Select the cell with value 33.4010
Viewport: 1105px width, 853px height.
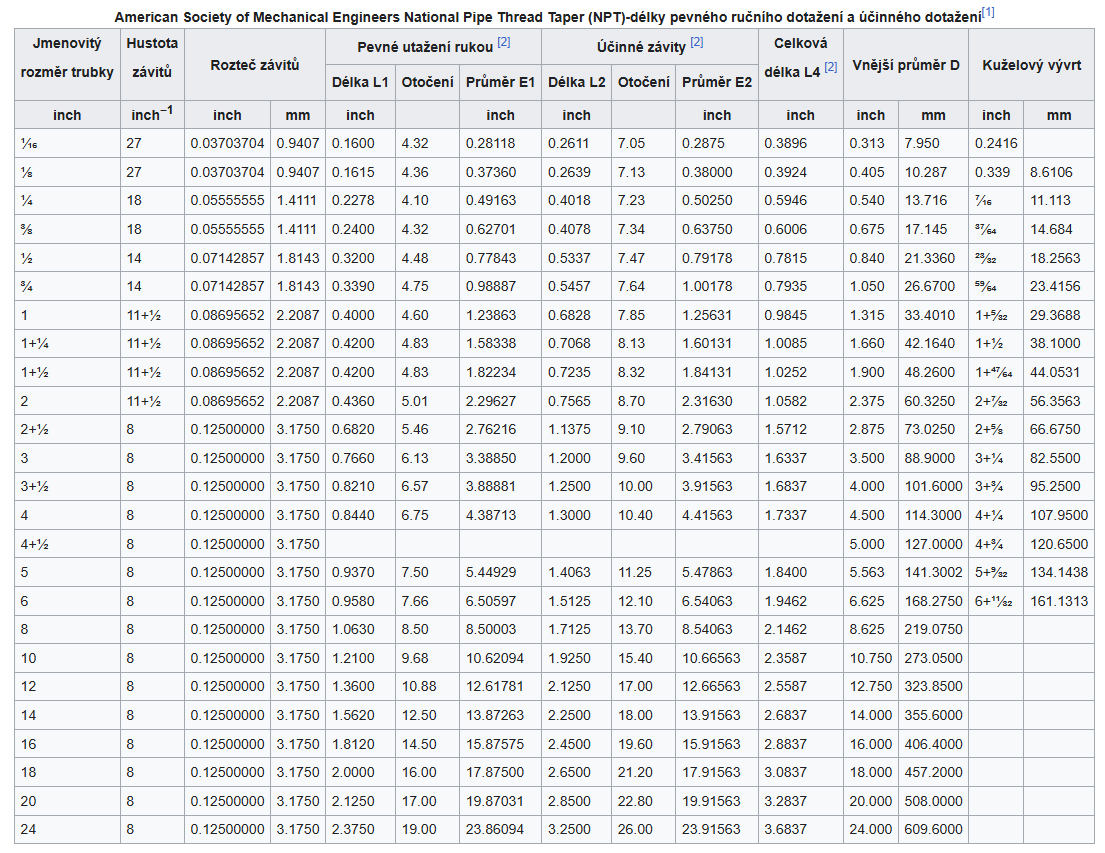click(933, 315)
